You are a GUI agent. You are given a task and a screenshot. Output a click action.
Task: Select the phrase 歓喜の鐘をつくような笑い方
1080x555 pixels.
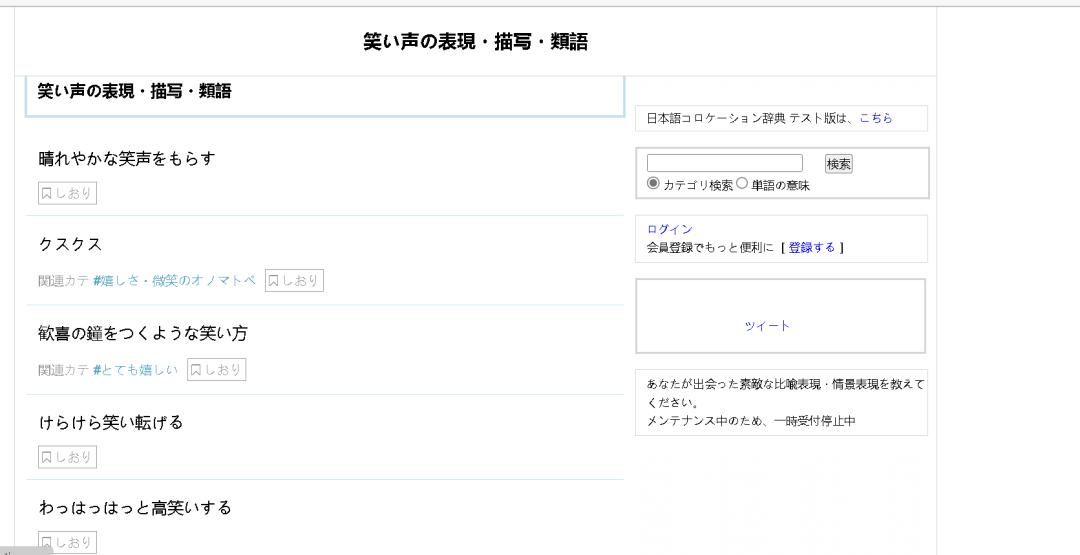tap(143, 333)
